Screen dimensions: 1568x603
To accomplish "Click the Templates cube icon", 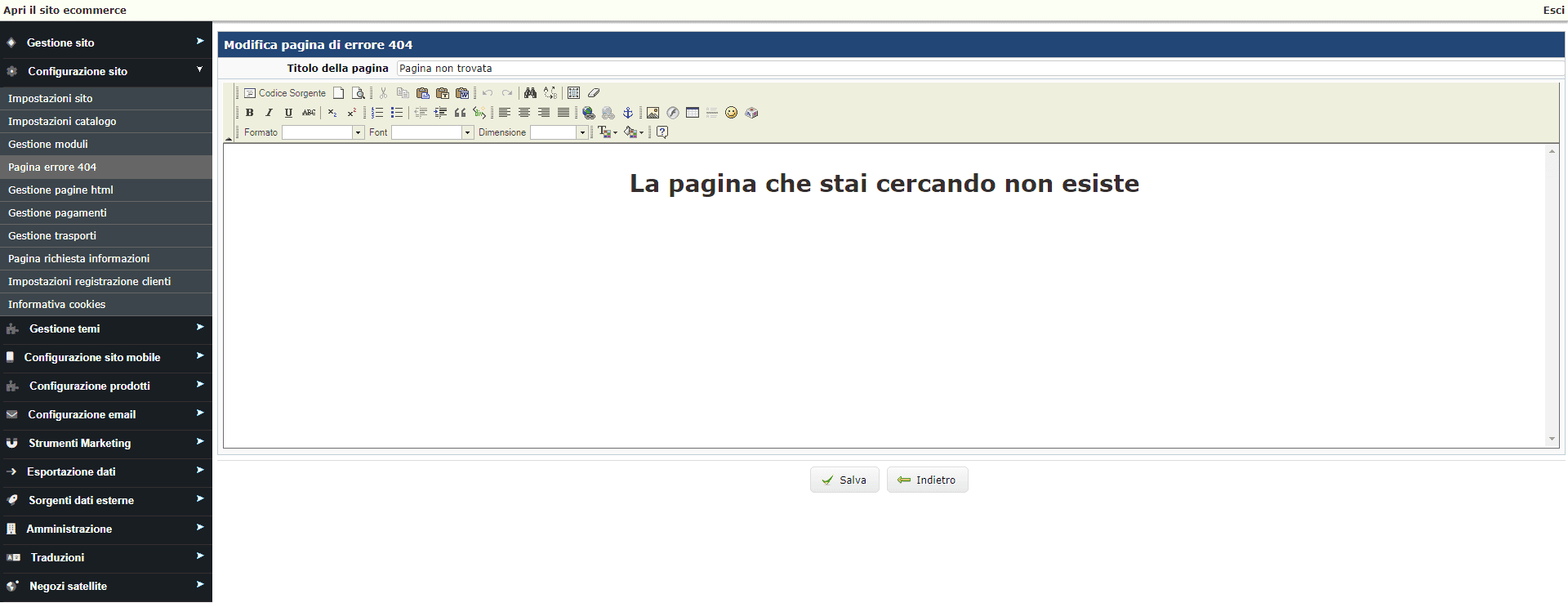I will [752, 113].
